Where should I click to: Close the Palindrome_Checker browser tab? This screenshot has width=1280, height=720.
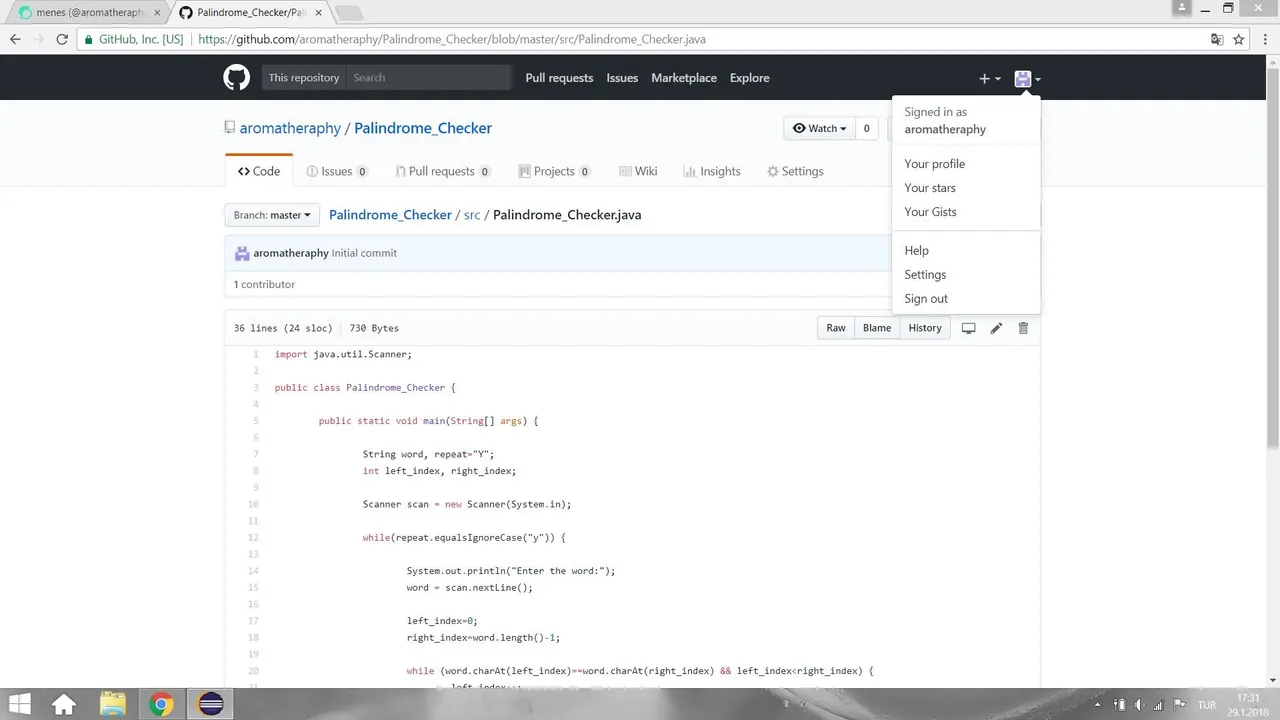tap(317, 13)
